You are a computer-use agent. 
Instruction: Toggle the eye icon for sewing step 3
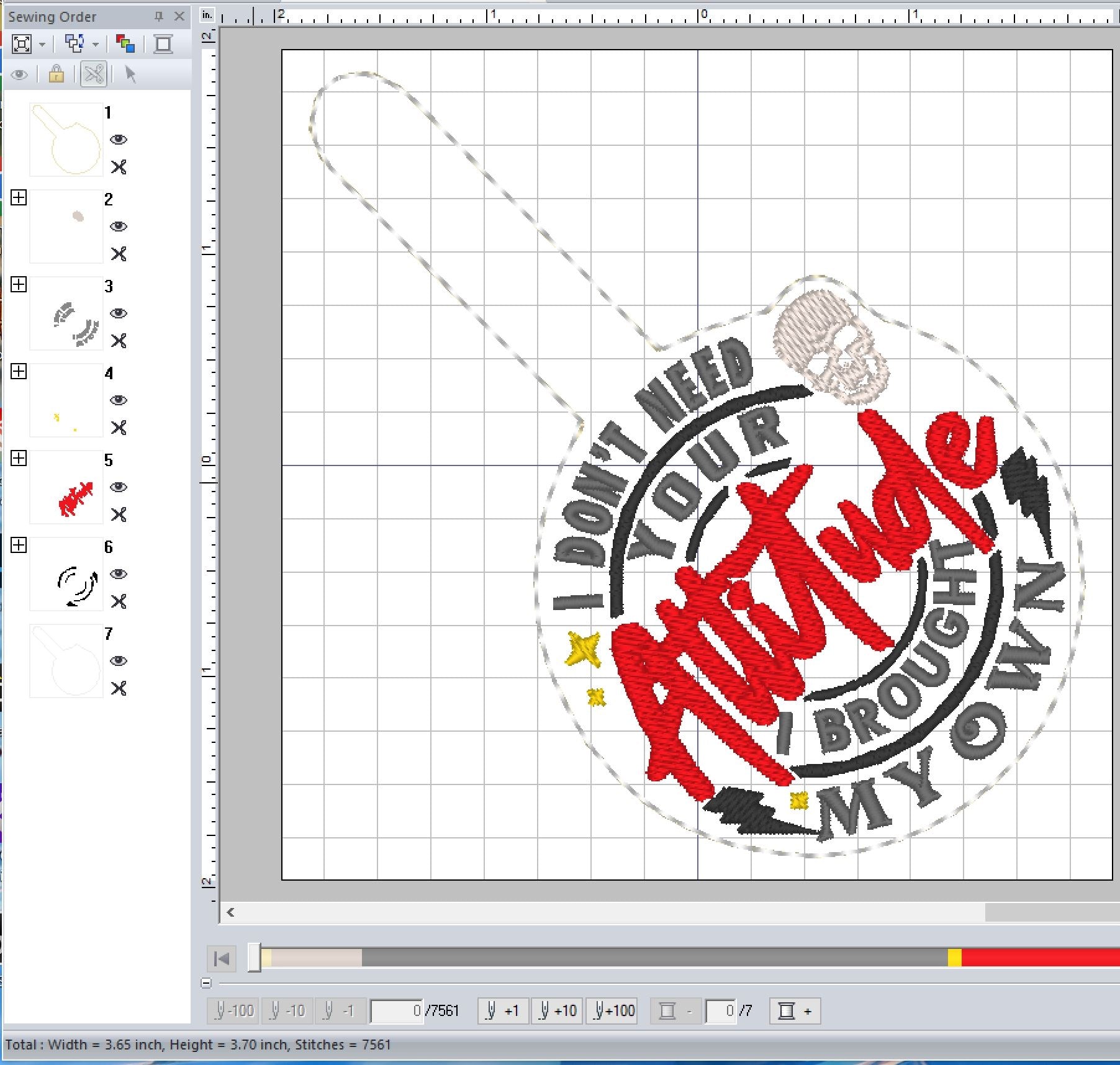(119, 313)
